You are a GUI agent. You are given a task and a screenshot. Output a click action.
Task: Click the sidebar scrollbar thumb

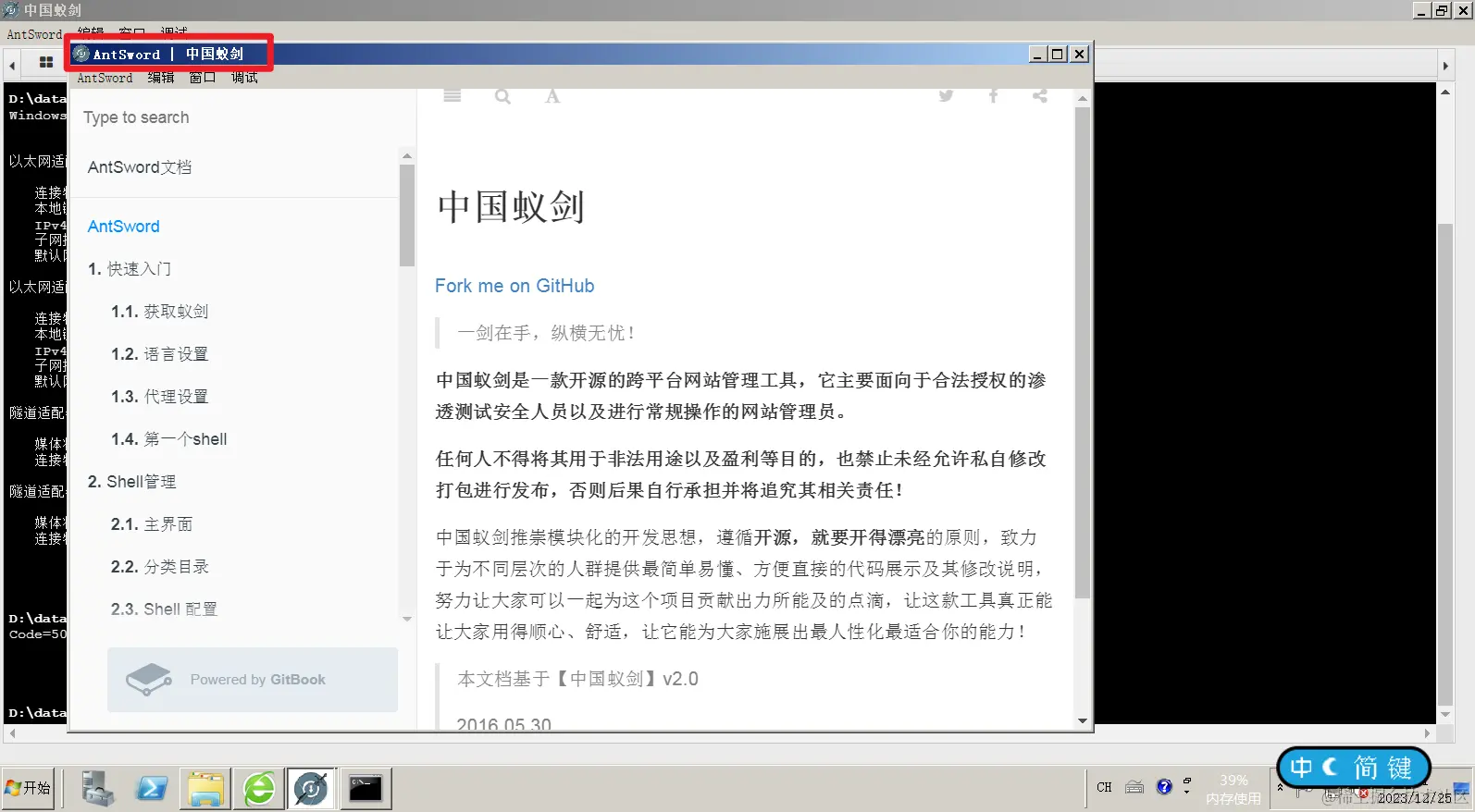point(406,215)
